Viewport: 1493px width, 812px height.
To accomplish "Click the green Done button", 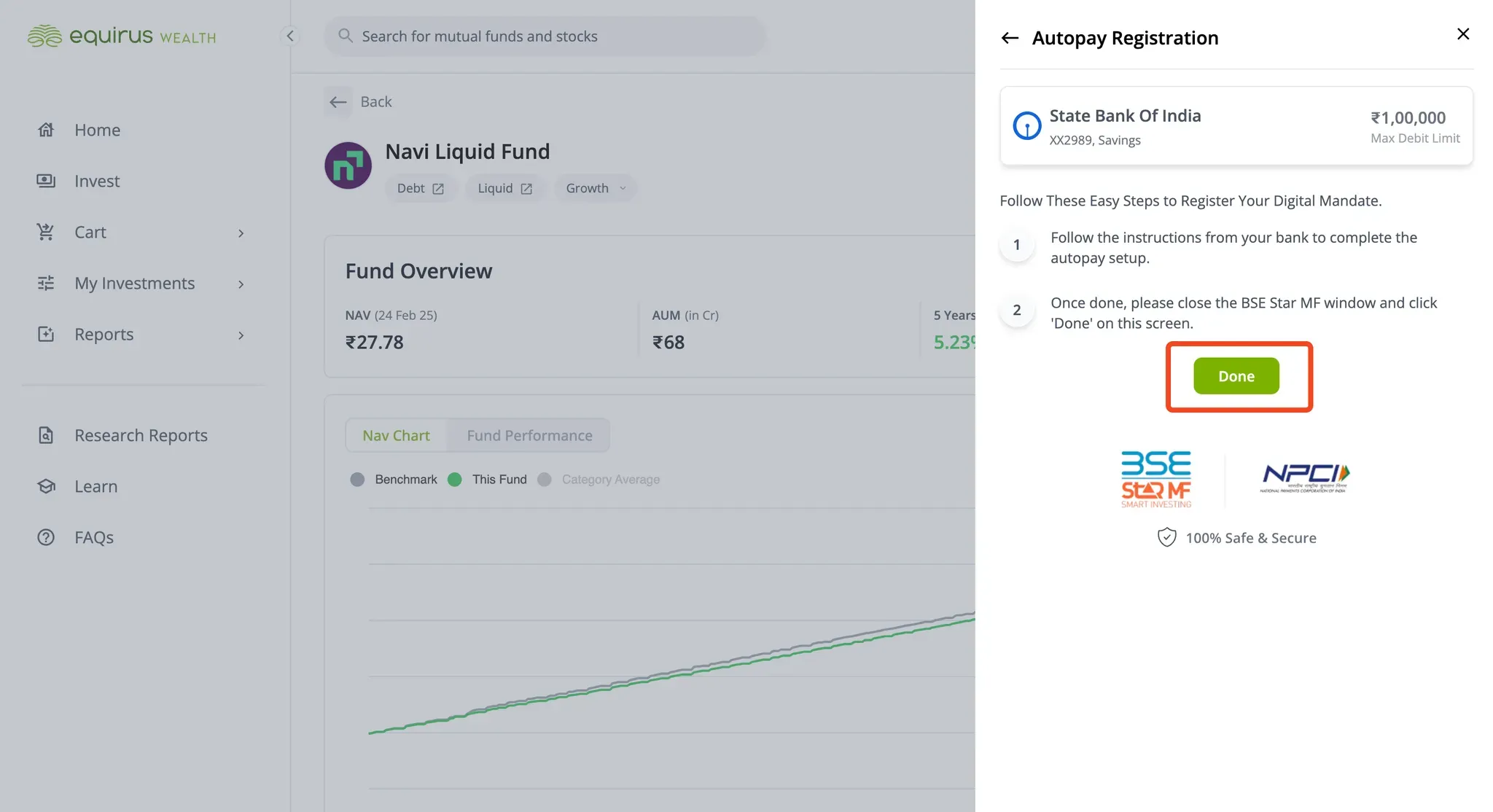I will coord(1236,376).
